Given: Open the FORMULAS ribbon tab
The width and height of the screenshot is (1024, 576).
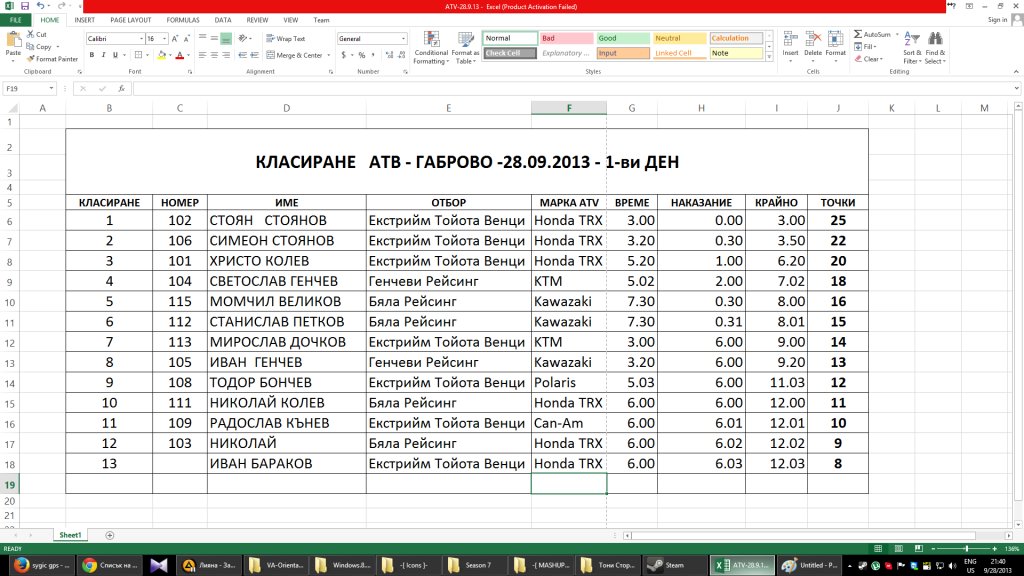Looking at the screenshot, I should (x=183, y=19).
